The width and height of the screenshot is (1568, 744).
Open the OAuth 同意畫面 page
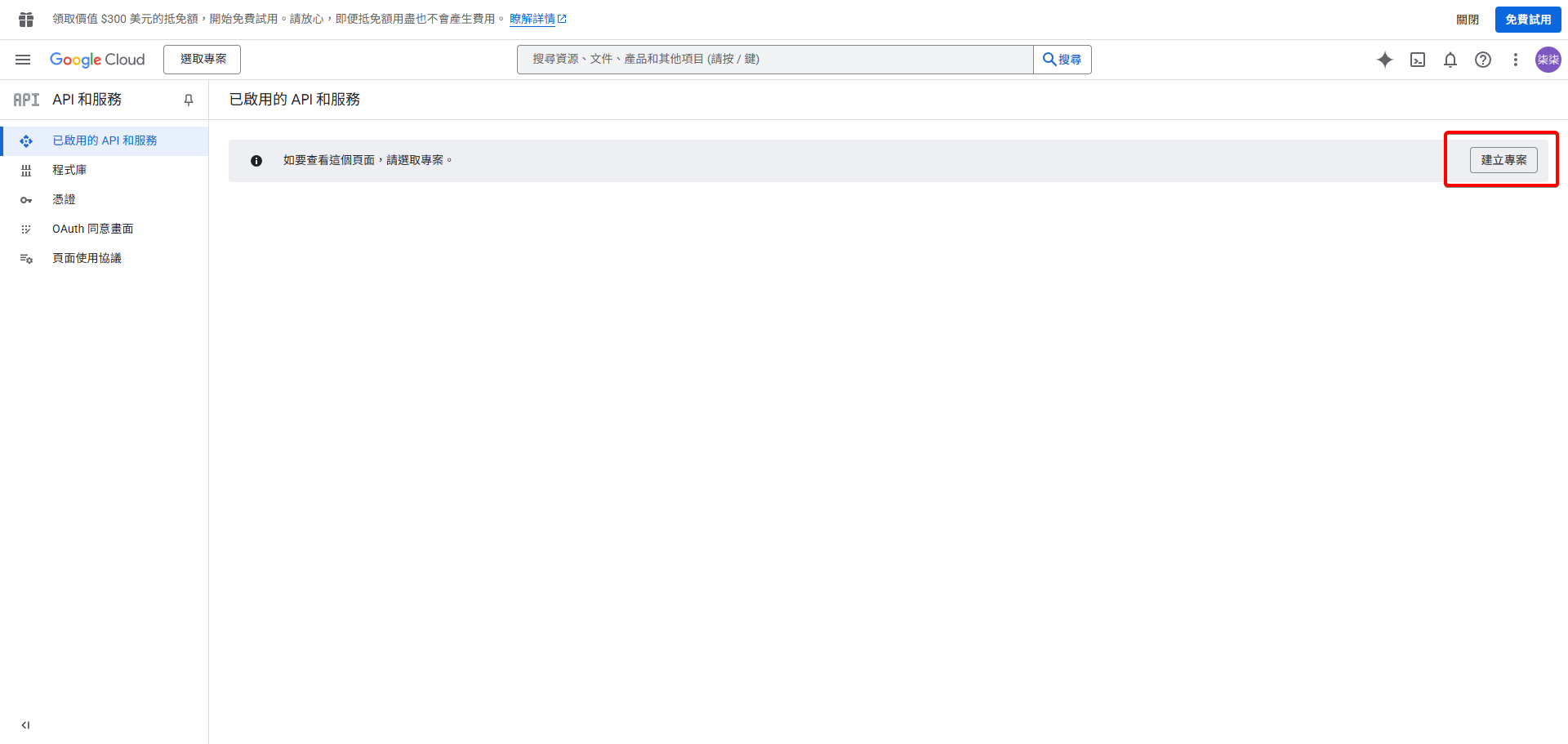point(93,228)
